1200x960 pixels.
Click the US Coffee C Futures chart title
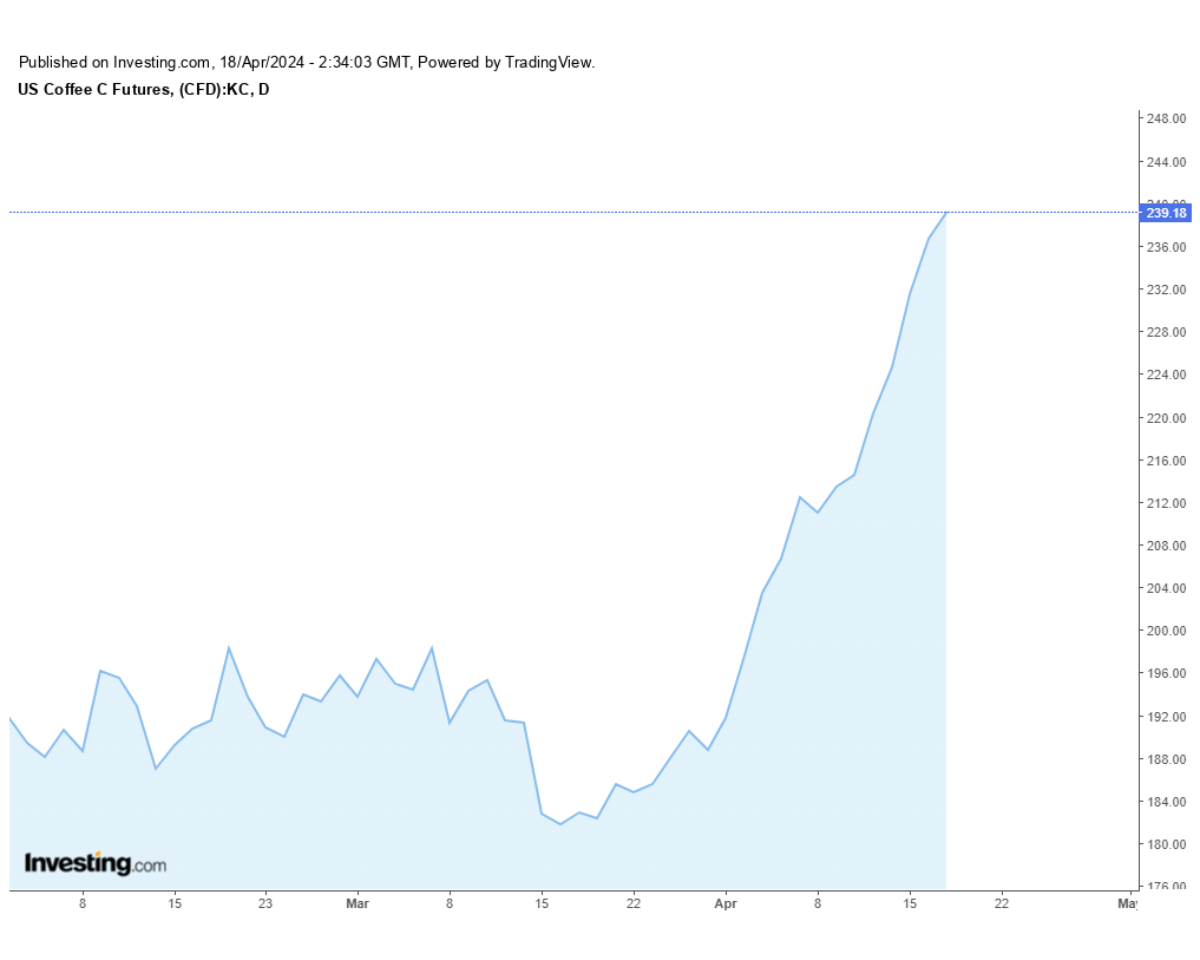(143, 89)
